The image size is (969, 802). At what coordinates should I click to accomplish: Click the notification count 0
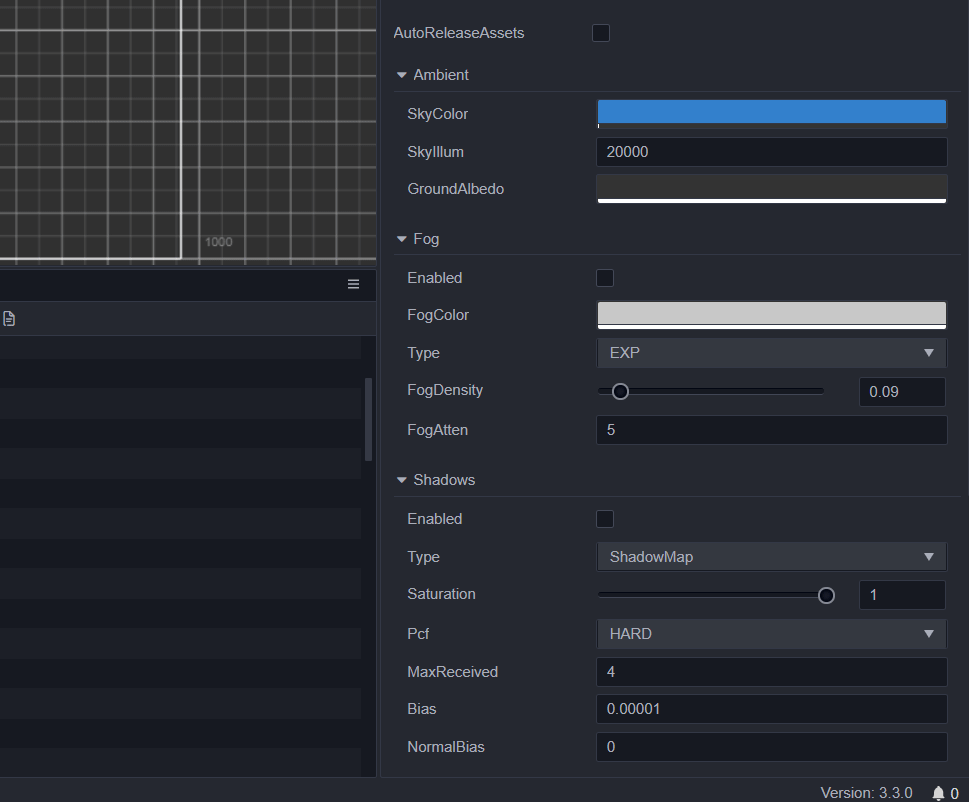coord(954,793)
